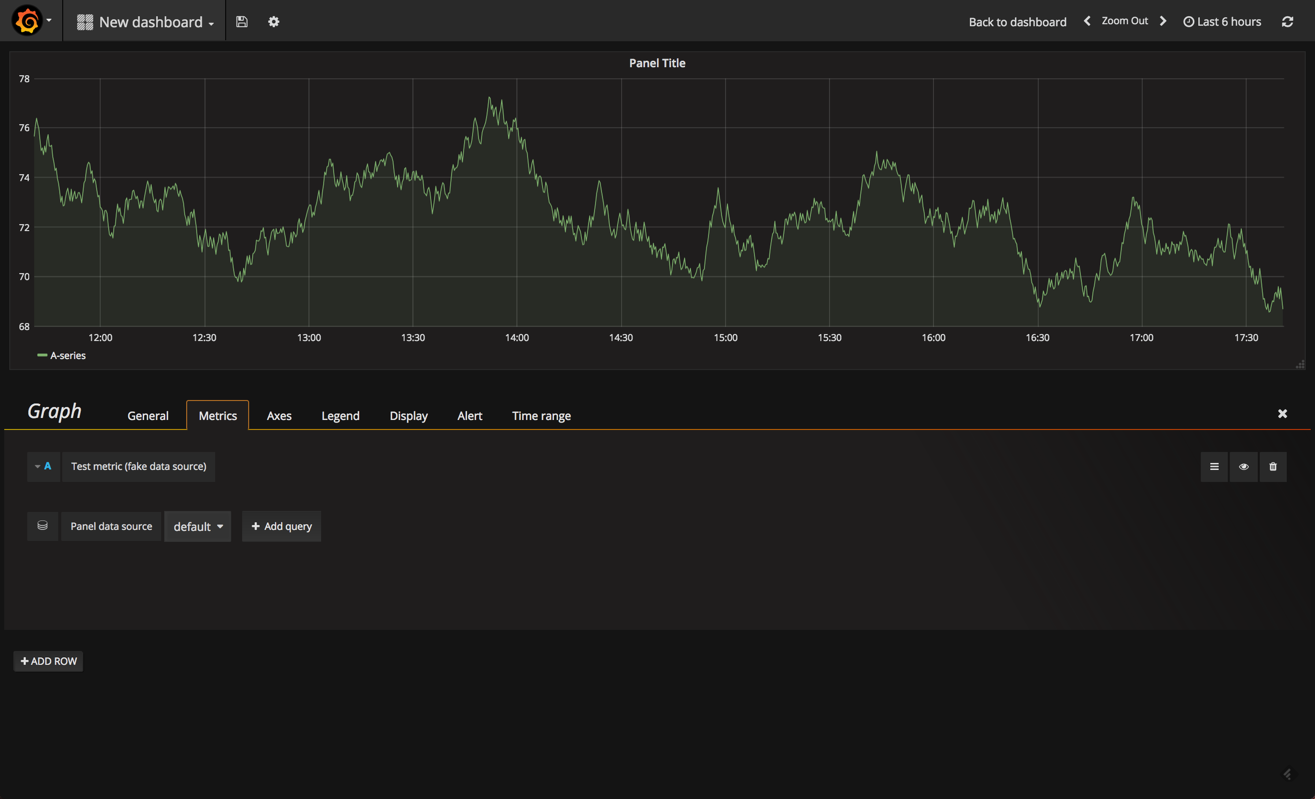Click the Add query button
This screenshot has width=1315, height=799.
coord(281,526)
